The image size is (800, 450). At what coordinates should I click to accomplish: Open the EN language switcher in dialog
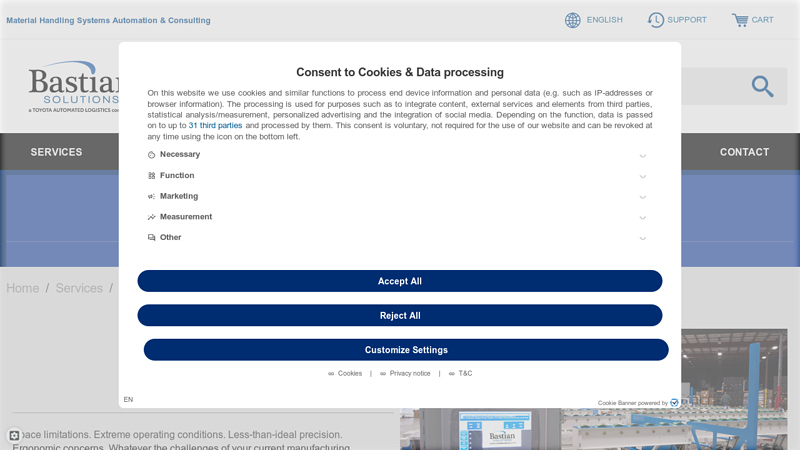click(x=128, y=399)
